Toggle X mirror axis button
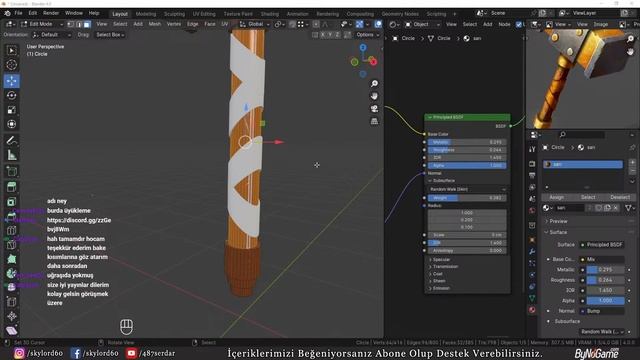Image resolution: width=640 pixels, height=360 pixels. [322, 35]
